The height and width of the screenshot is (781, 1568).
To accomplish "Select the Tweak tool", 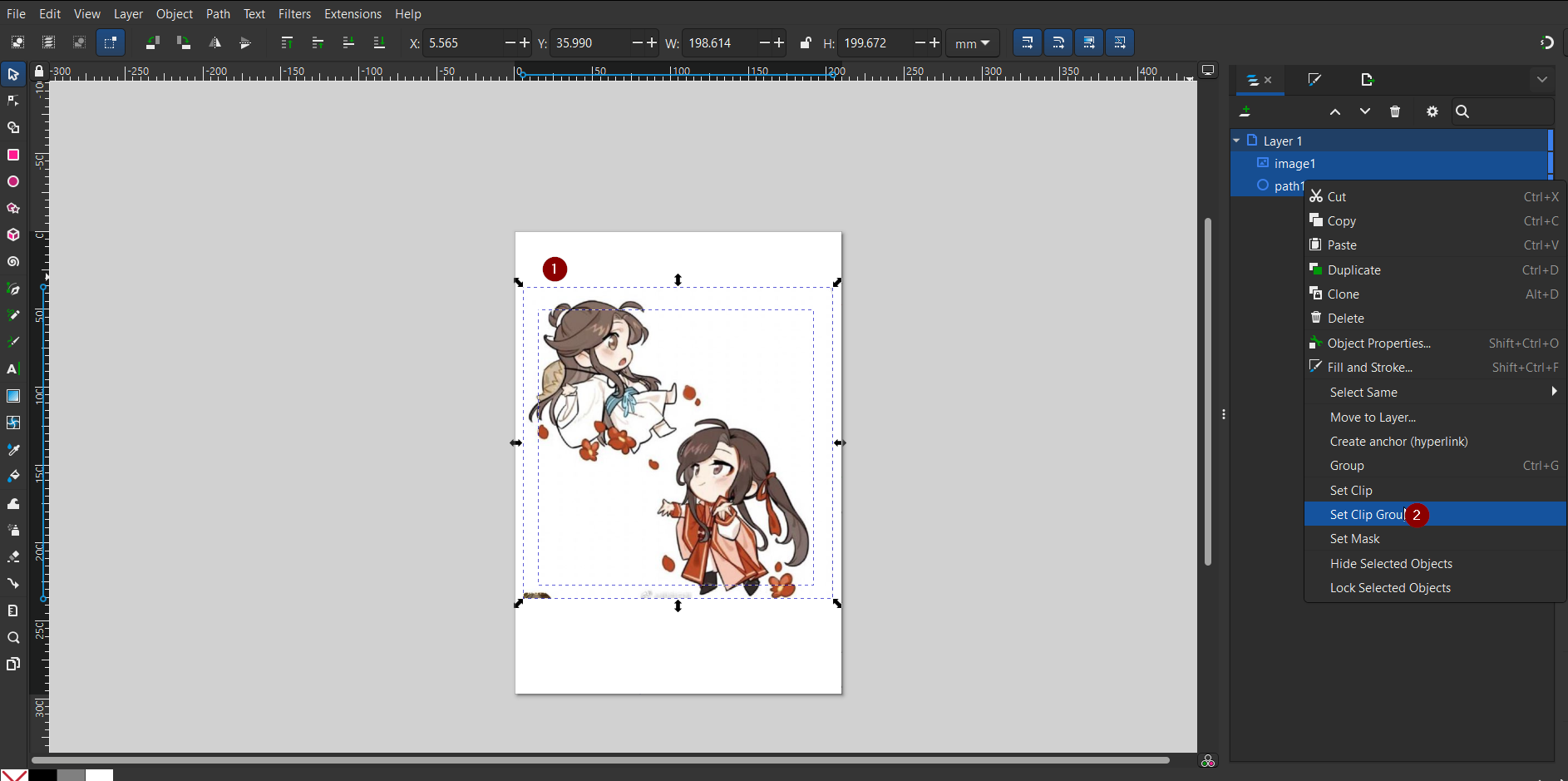I will click(13, 503).
